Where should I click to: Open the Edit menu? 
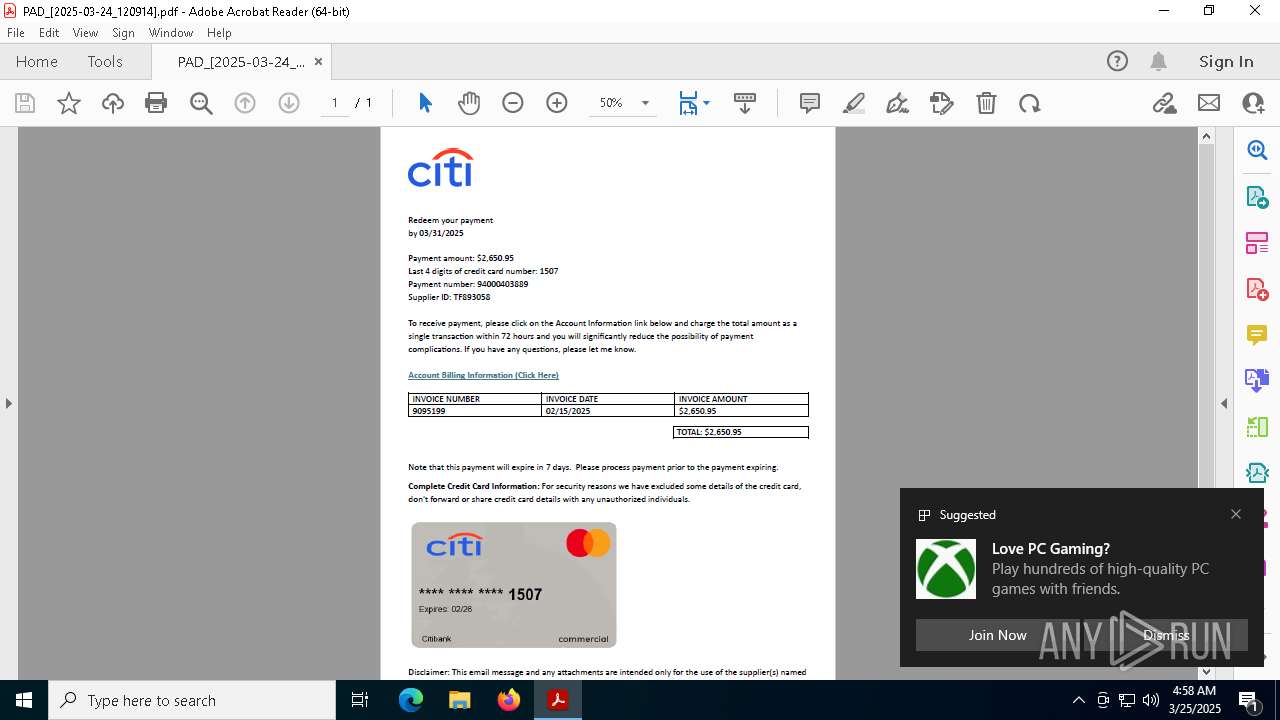coord(49,32)
